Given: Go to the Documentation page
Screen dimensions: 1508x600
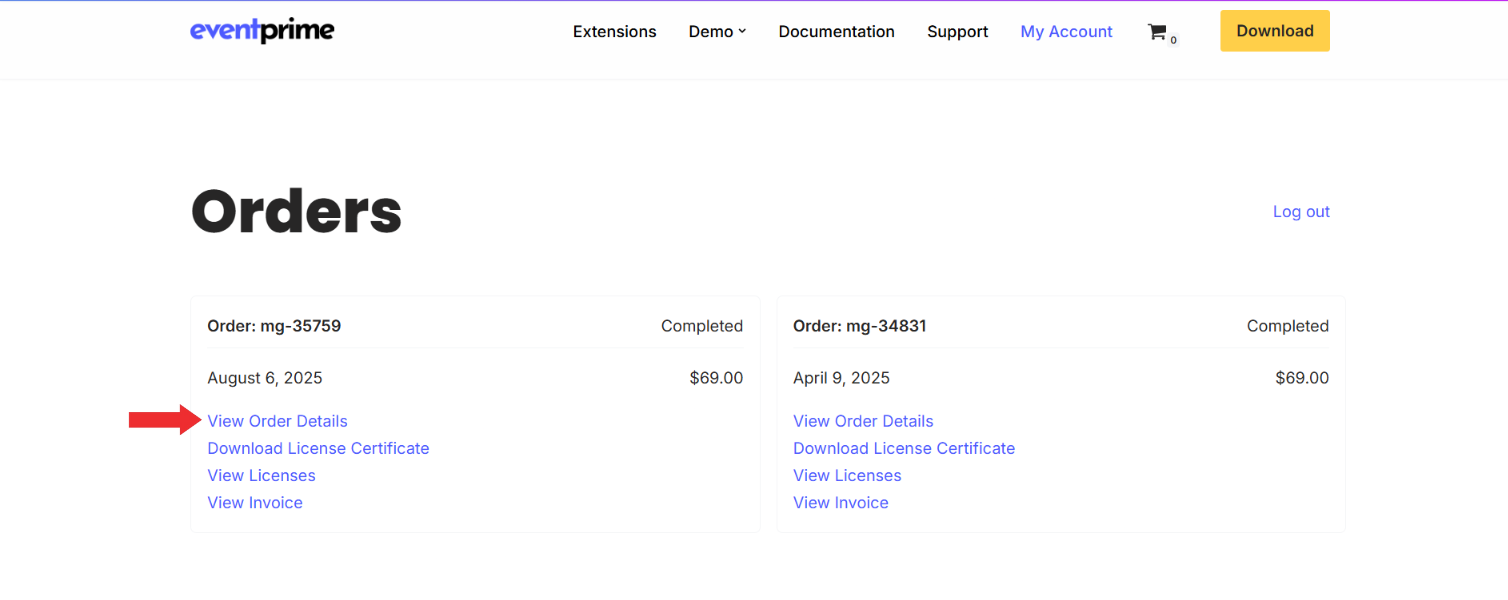Looking at the screenshot, I should (x=836, y=32).
